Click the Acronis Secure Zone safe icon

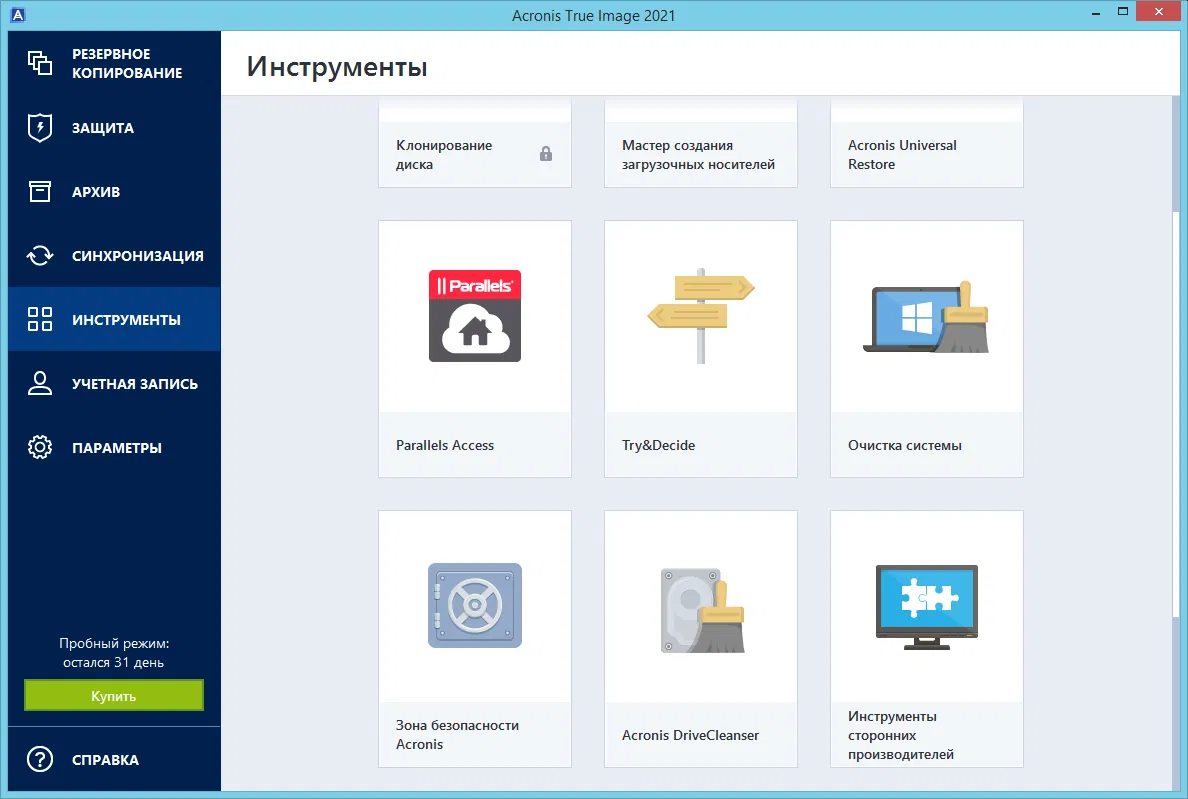click(475, 605)
